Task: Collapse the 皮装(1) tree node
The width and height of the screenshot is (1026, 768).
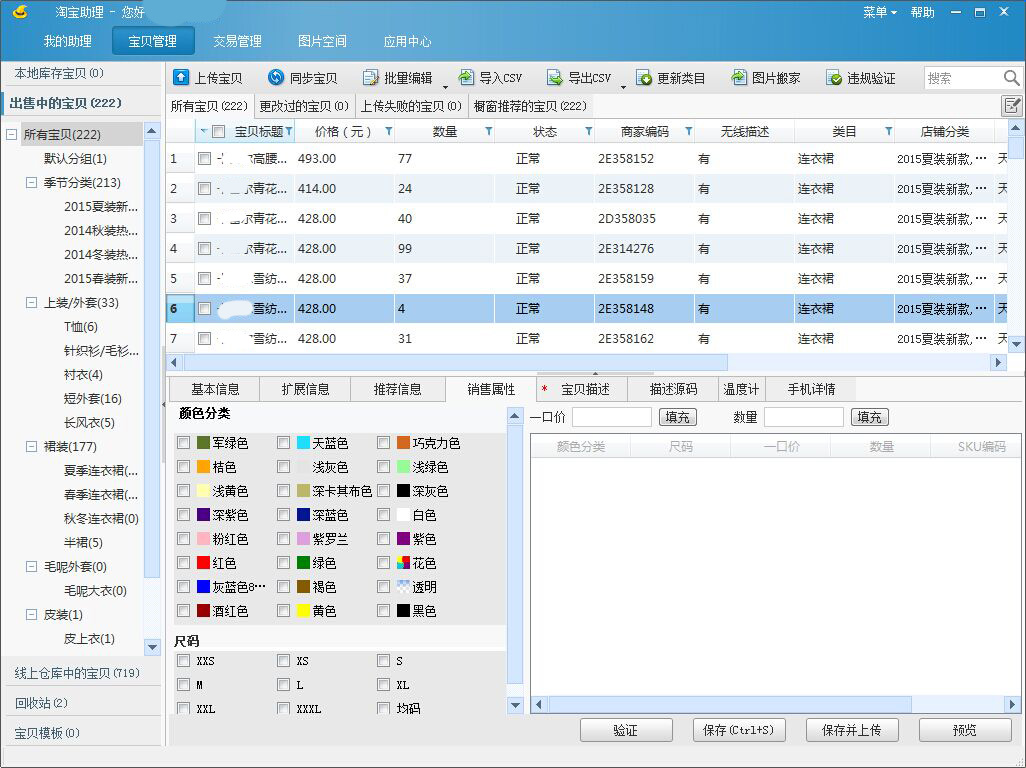Action: point(31,614)
